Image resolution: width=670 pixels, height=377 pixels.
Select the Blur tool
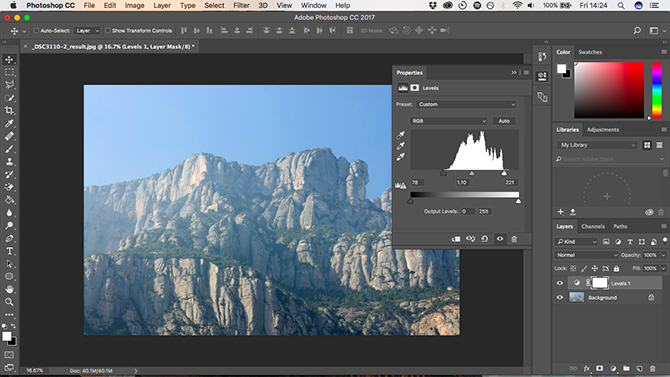coord(9,213)
